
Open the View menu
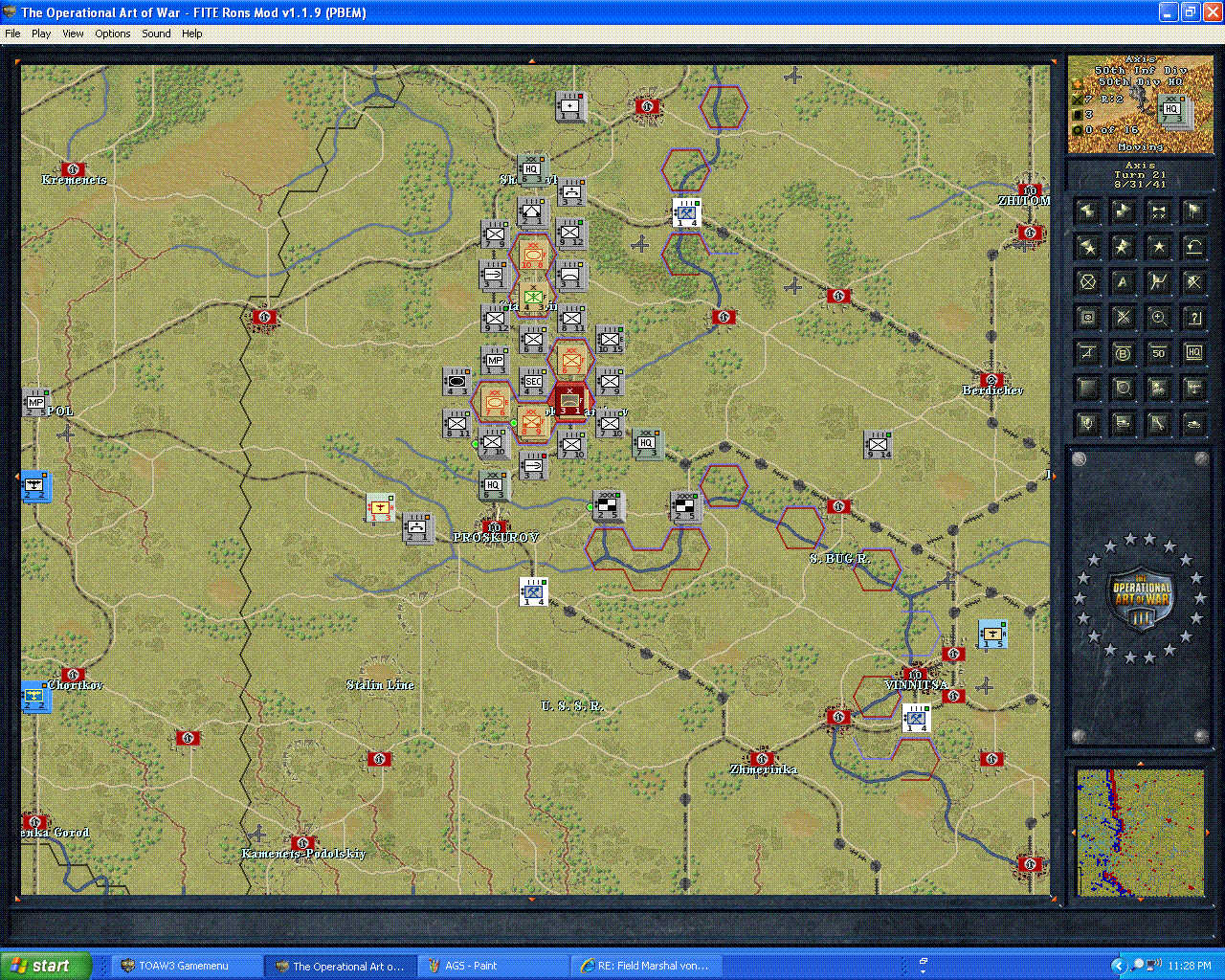73,33
